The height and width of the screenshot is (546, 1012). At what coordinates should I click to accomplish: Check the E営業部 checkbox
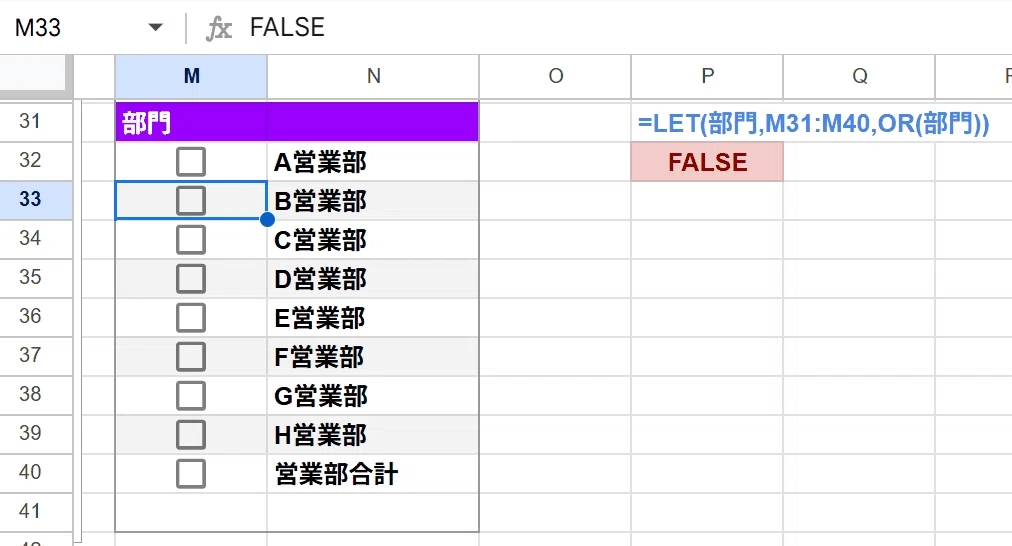[191, 318]
